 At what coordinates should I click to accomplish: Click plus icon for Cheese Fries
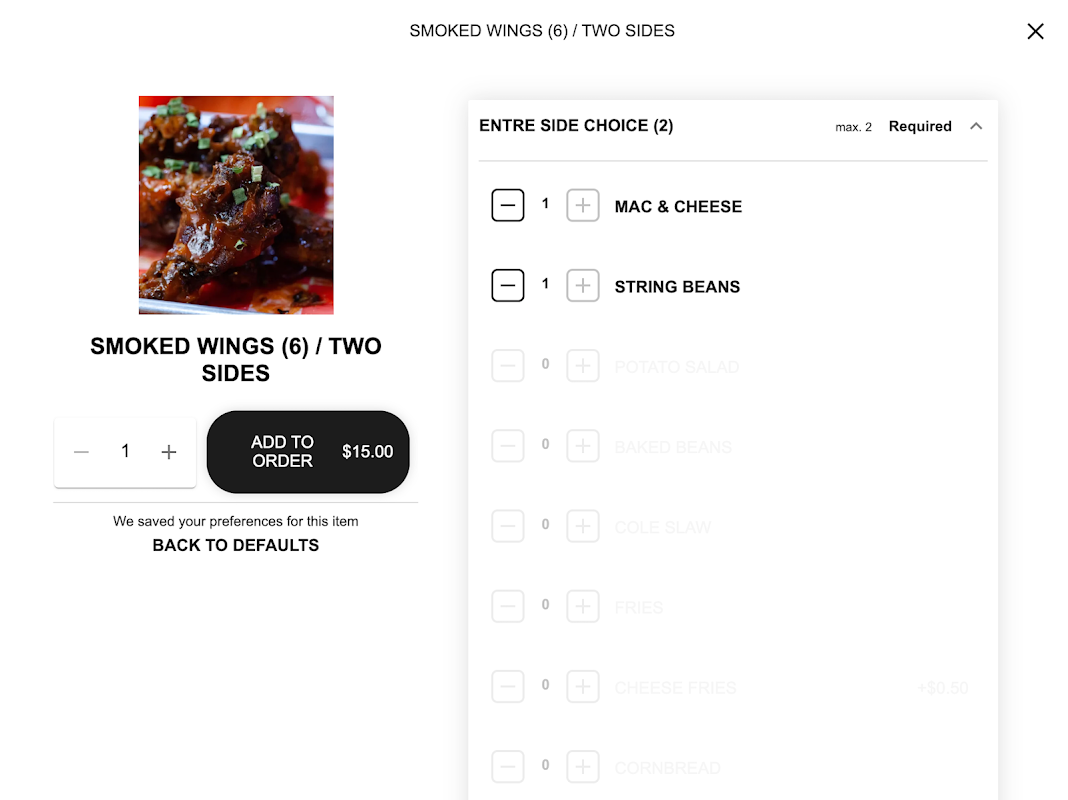click(x=582, y=687)
